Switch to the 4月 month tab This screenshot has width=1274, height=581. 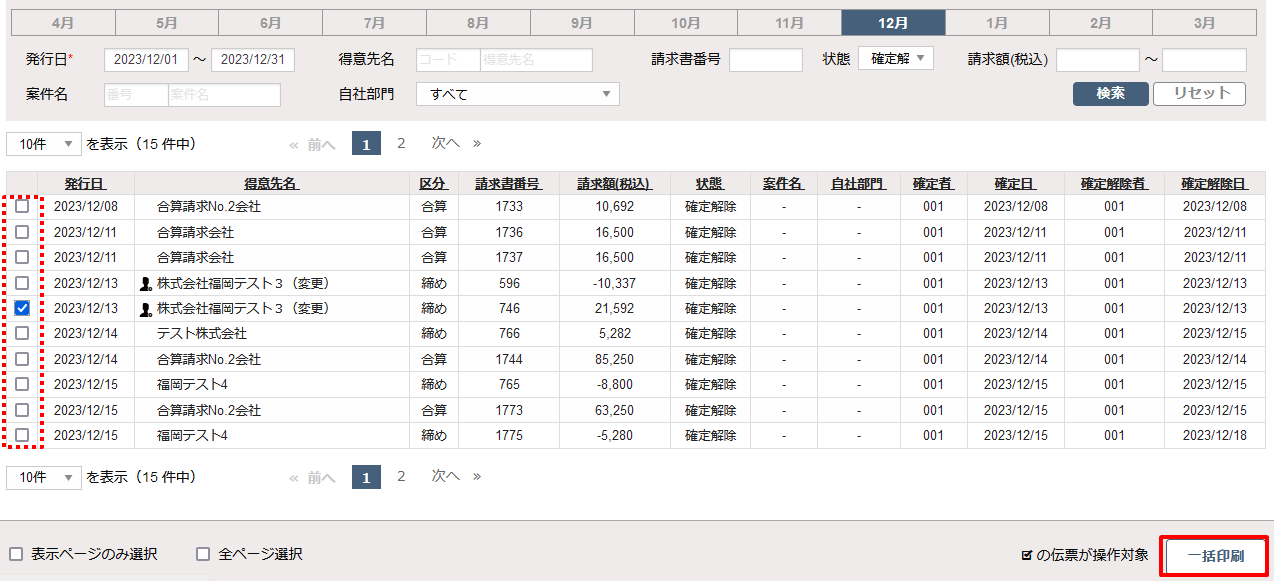pyautogui.click(x=62, y=22)
